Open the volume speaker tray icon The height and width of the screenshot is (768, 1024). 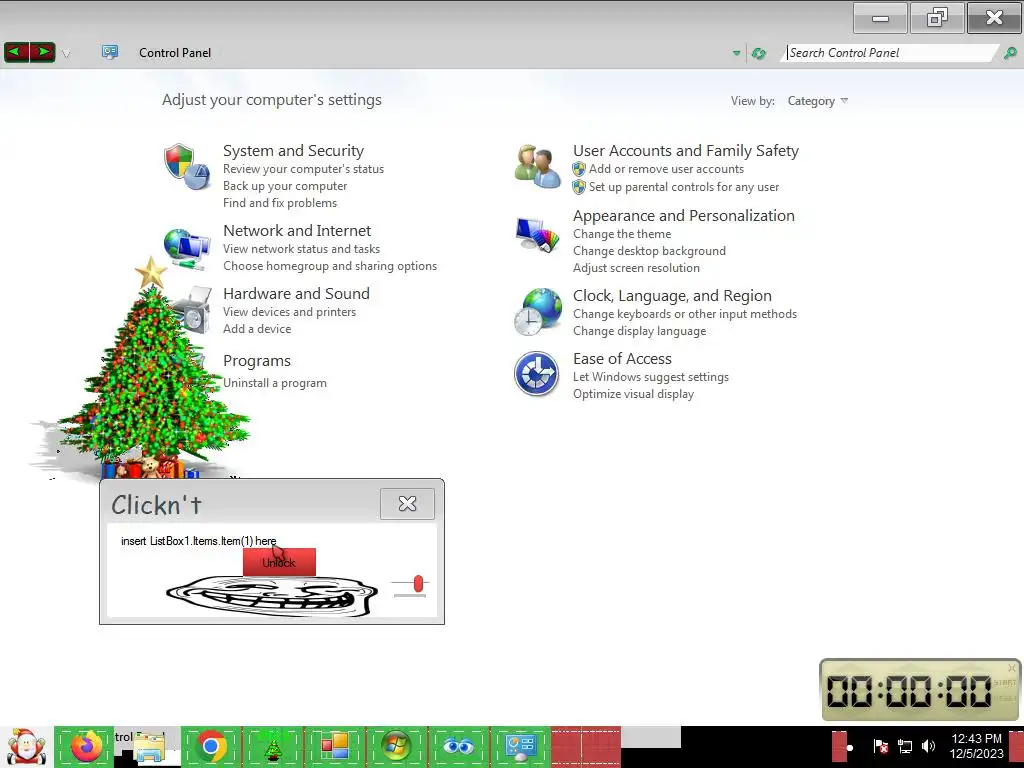tap(928, 746)
